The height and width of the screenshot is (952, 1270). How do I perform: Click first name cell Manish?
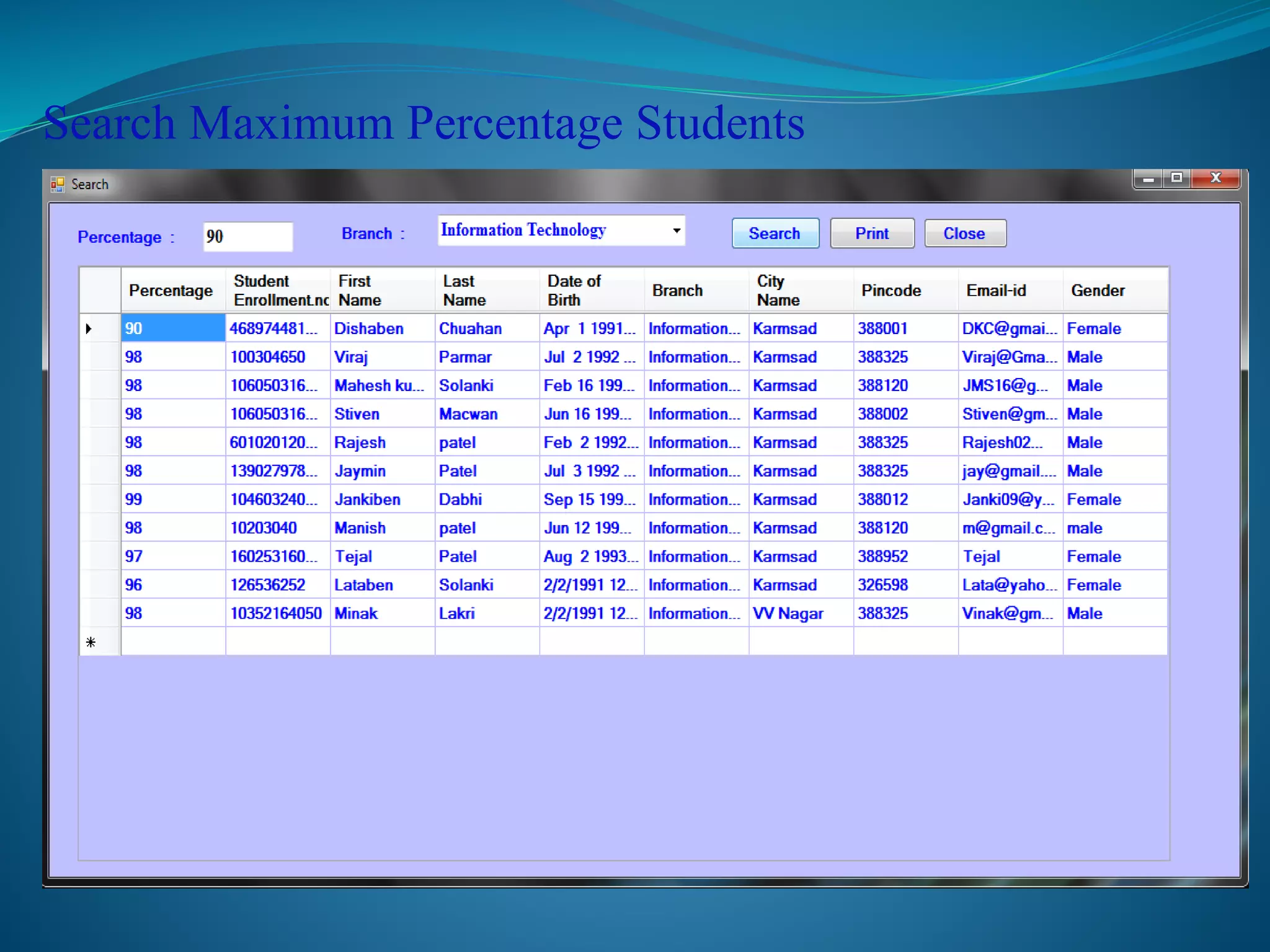click(x=383, y=528)
